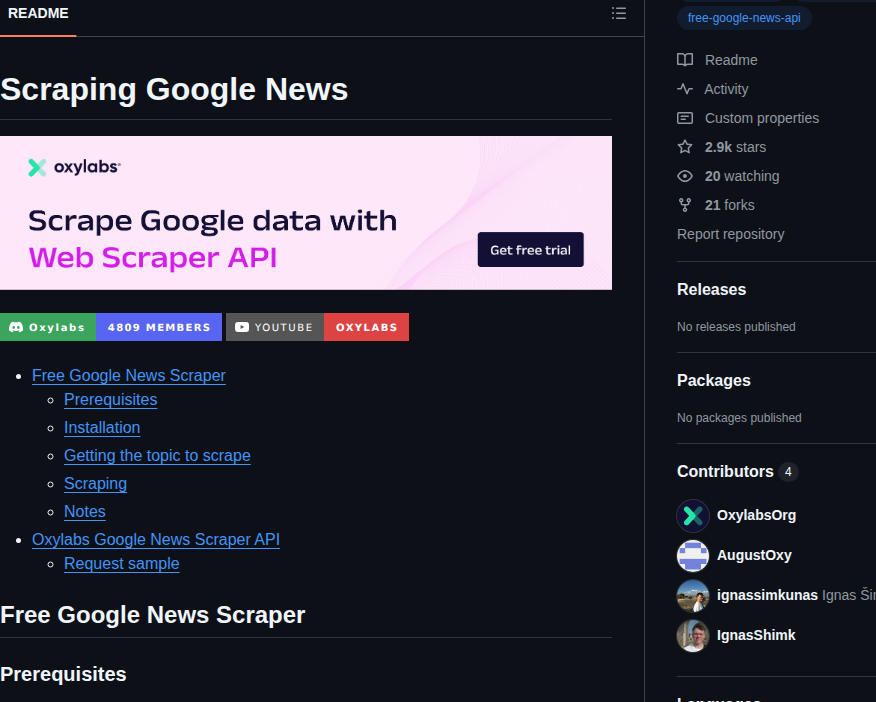876x702 pixels.
Task: Open ignassimkunas contributor avatar
Action: point(693,595)
